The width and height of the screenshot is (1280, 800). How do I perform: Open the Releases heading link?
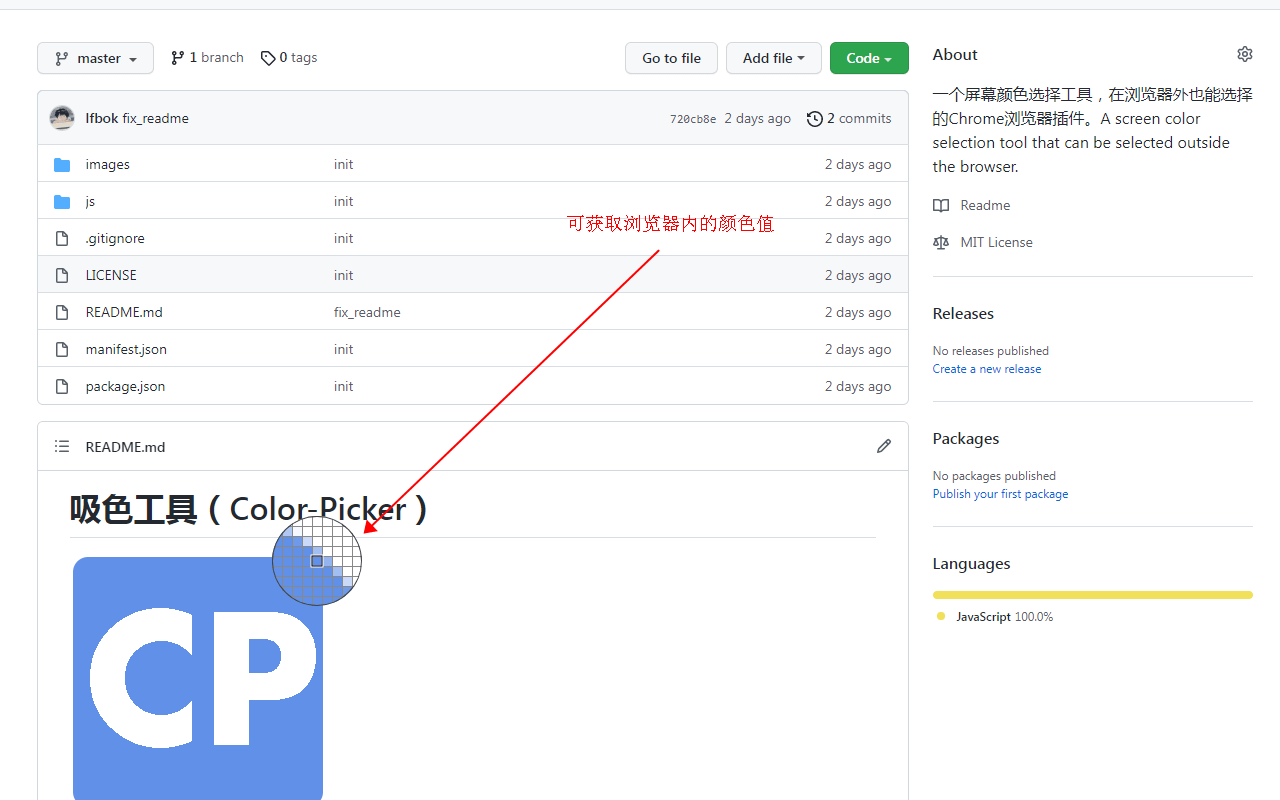click(x=963, y=313)
